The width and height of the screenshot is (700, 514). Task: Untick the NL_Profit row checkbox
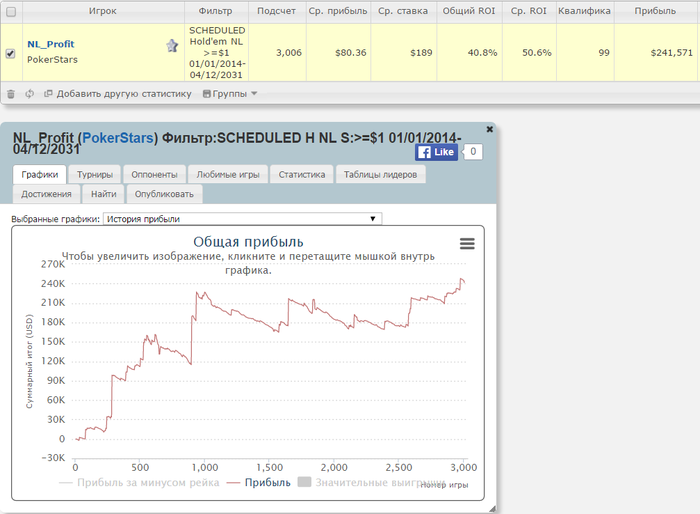(10, 53)
